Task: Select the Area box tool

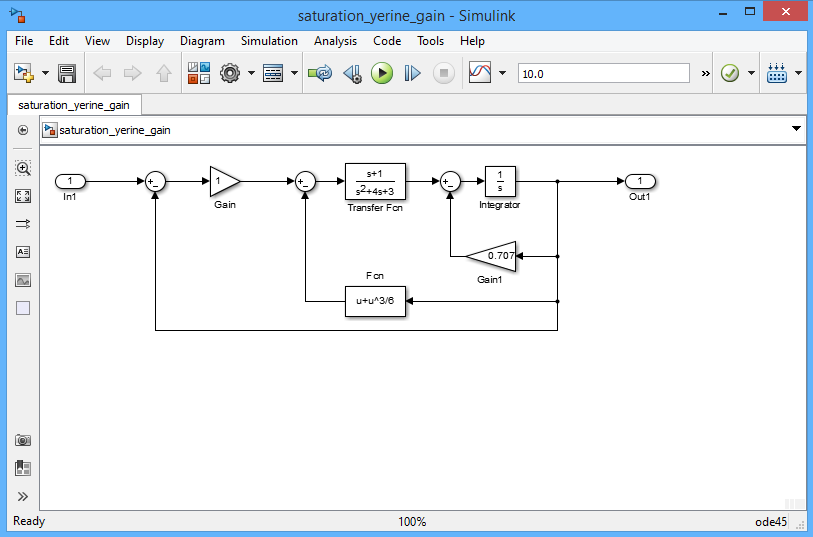Action: click(x=23, y=308)
